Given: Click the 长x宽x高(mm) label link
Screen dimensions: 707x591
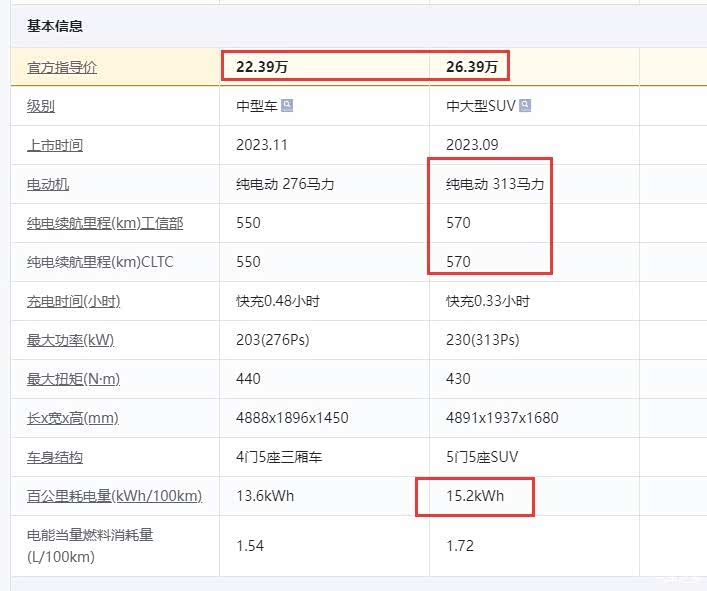Looking at the screenshot, I should coord(72,418).
